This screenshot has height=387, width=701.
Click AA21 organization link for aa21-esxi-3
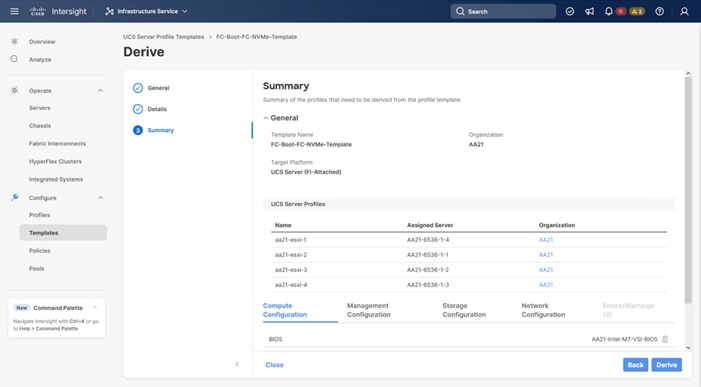545,270
